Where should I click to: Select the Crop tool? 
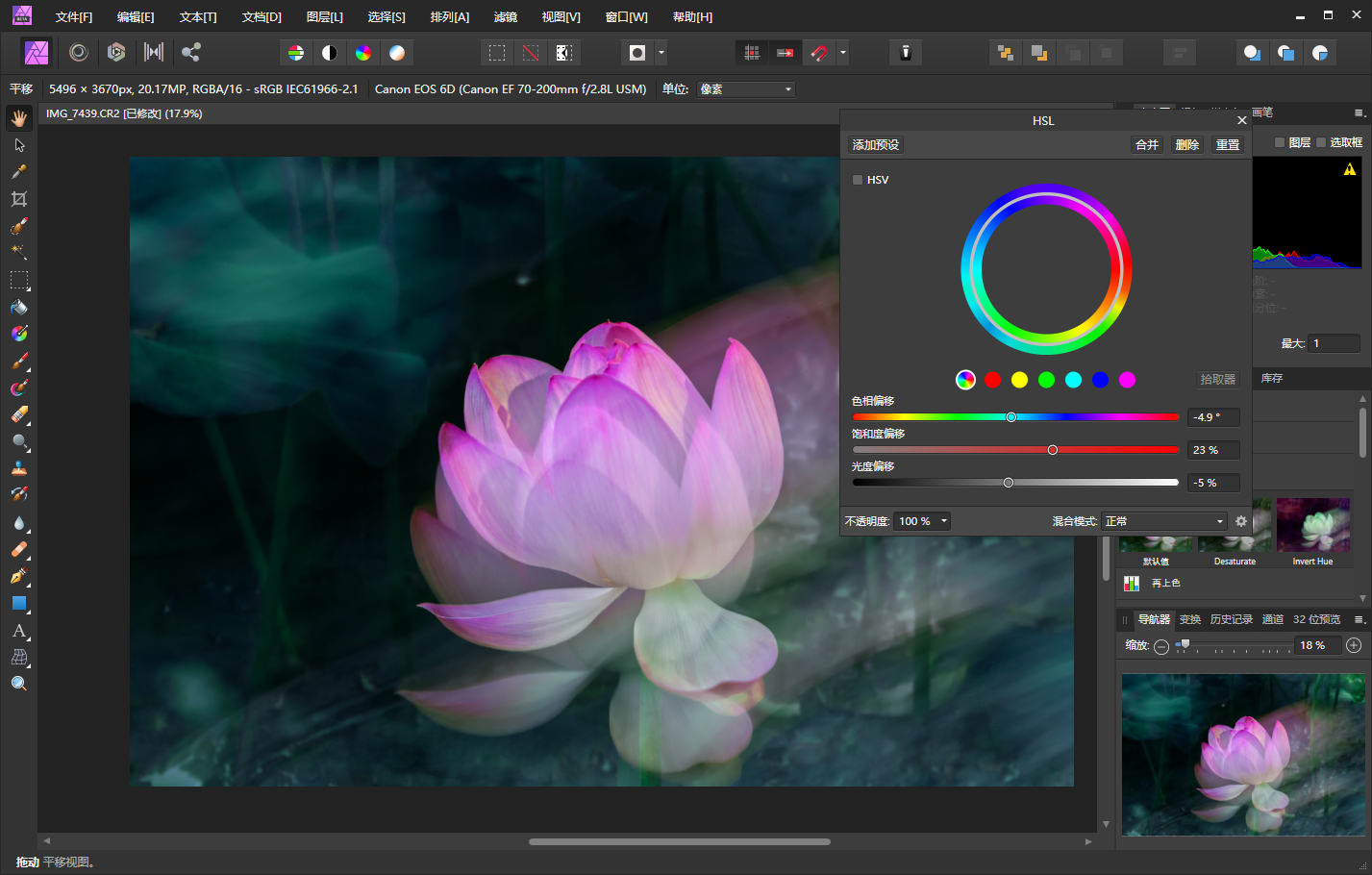[19, 199]
